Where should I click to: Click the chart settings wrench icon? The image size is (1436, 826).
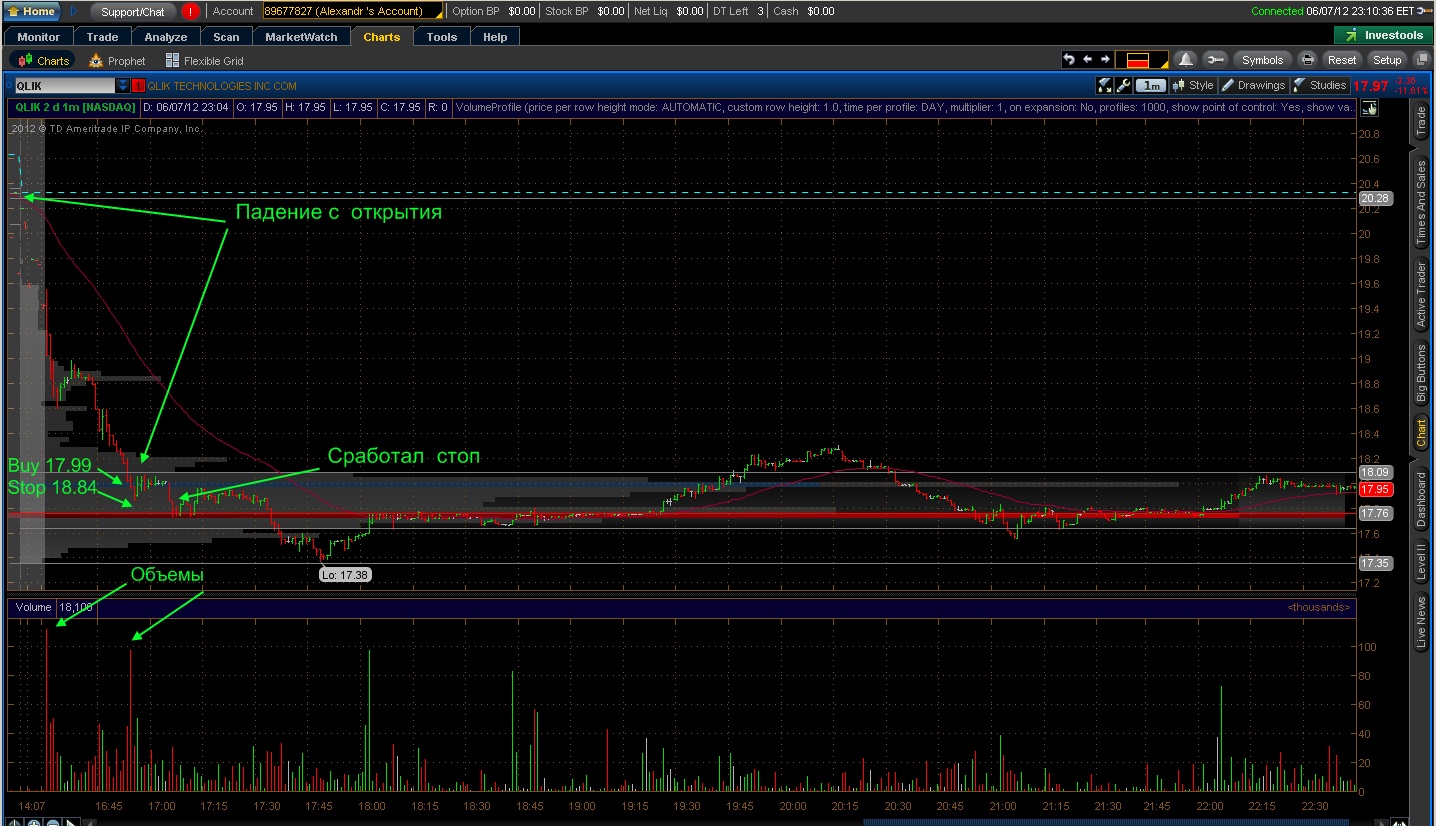tap(1122, 85)
